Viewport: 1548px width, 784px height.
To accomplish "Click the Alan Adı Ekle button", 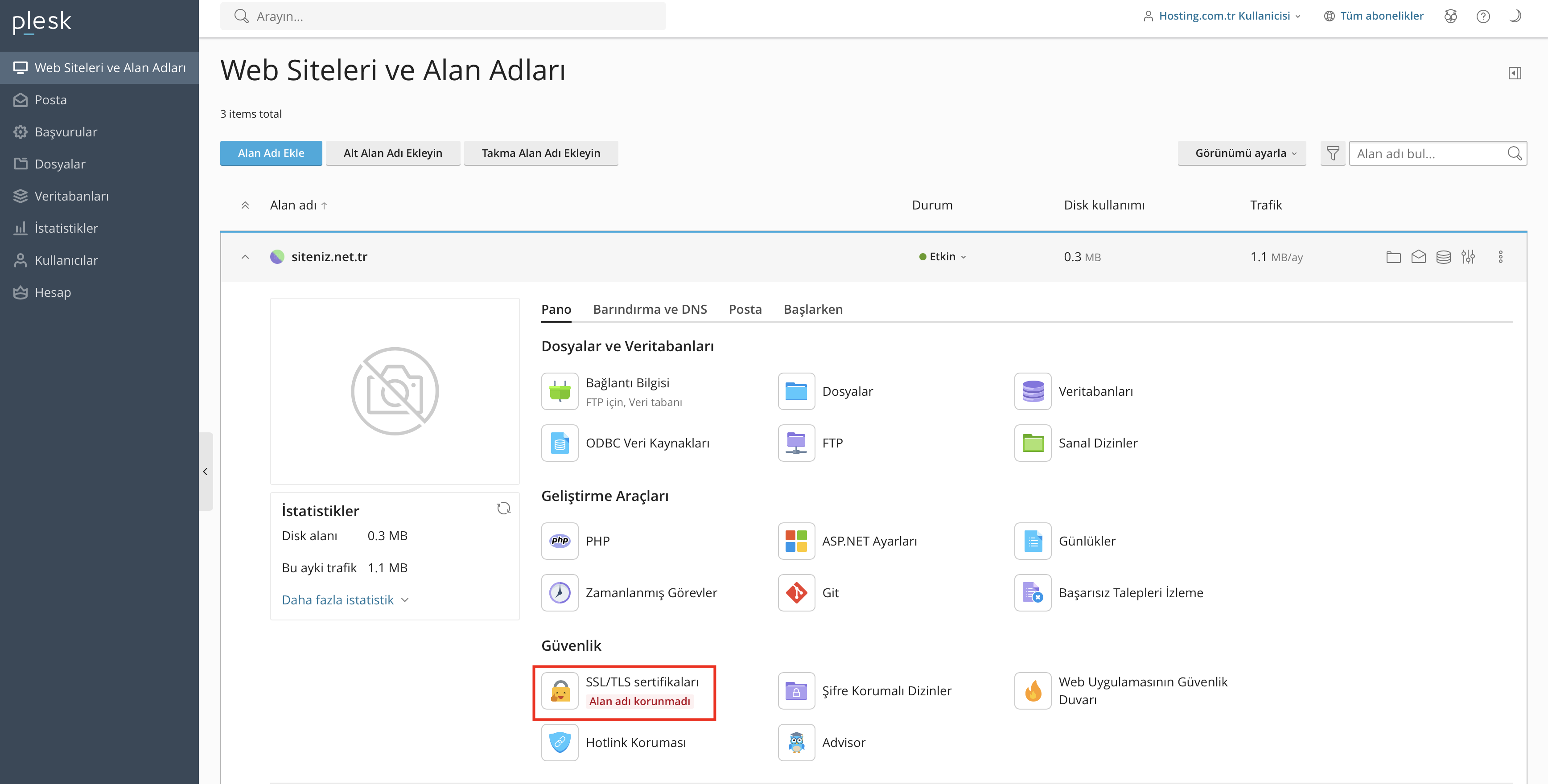I will click(271, 153).
